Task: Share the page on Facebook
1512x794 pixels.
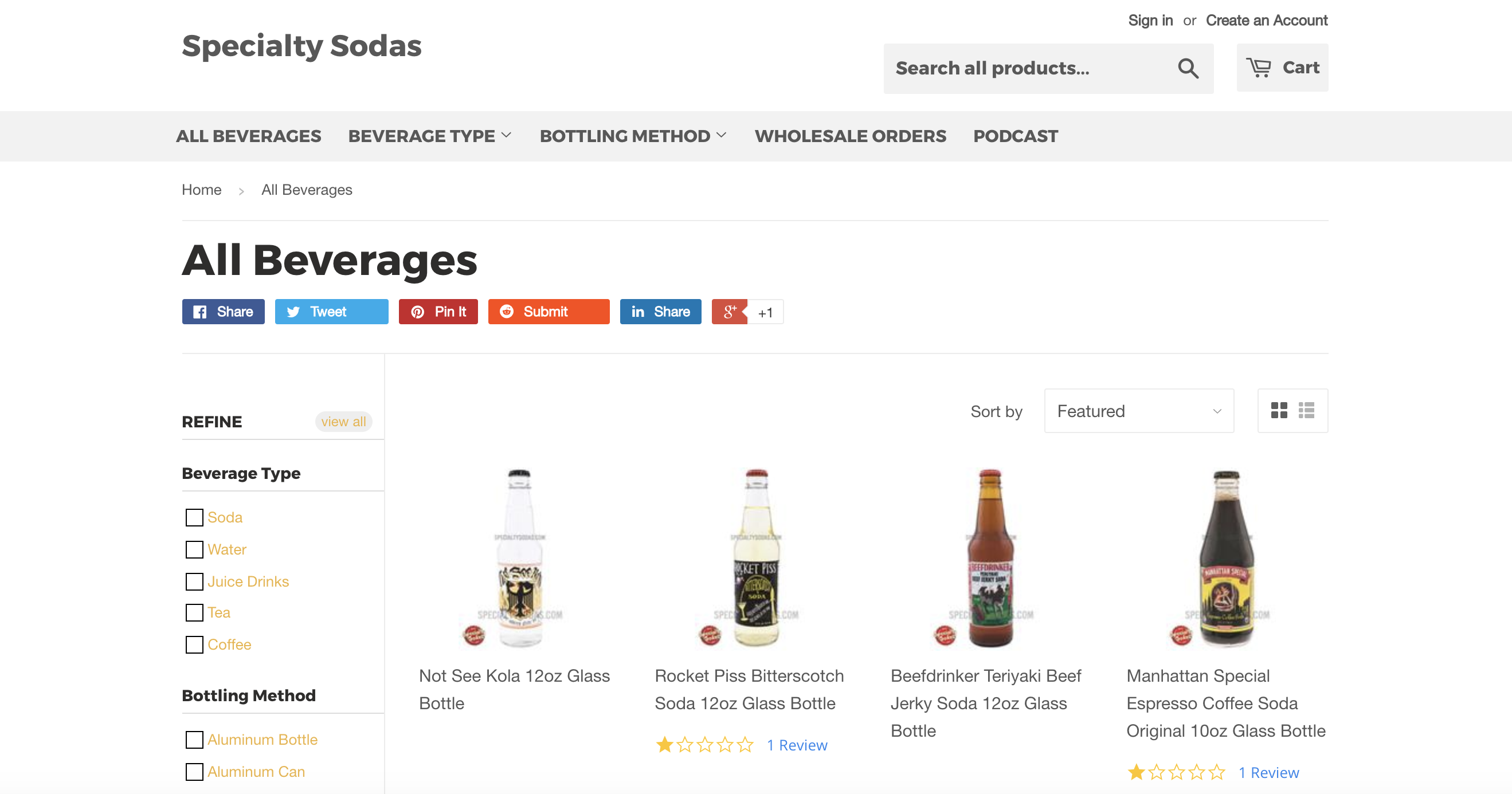Action: pyautogui.click(x=223, y=312)
